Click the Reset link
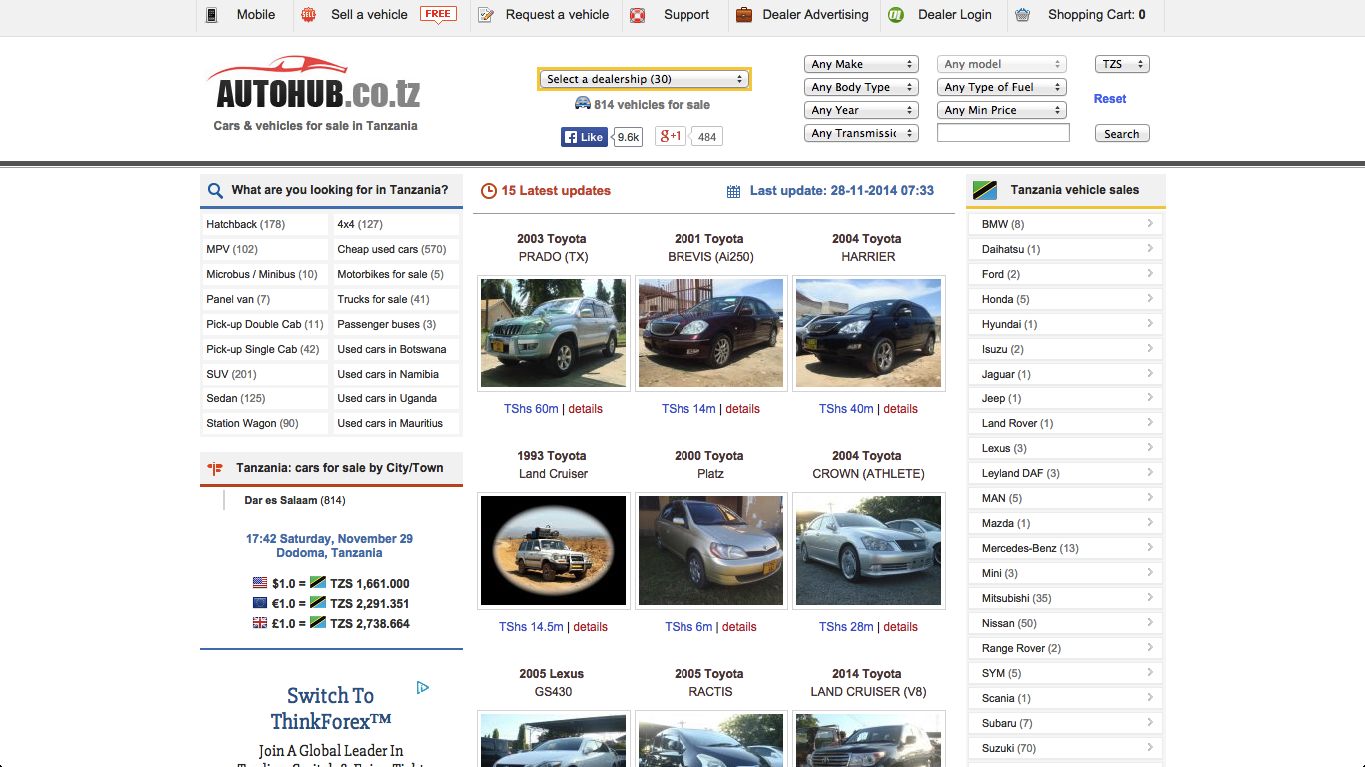The image size is (1365, 767). tap(1110, 98)
